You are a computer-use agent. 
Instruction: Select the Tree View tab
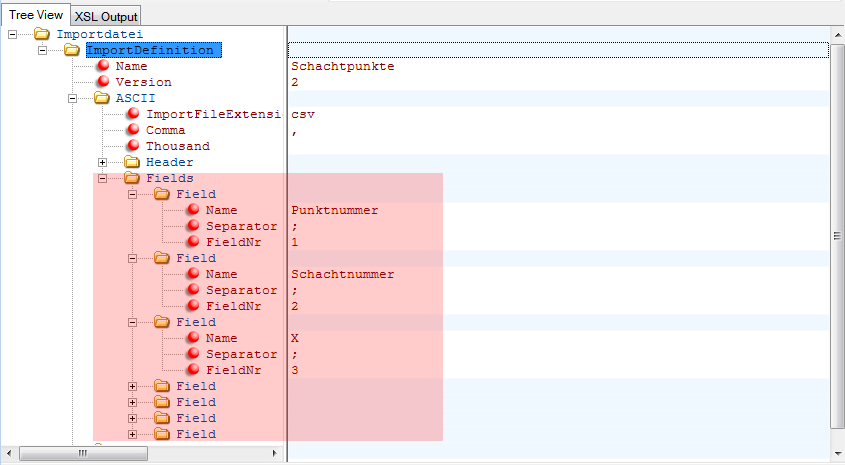[36, 15]
